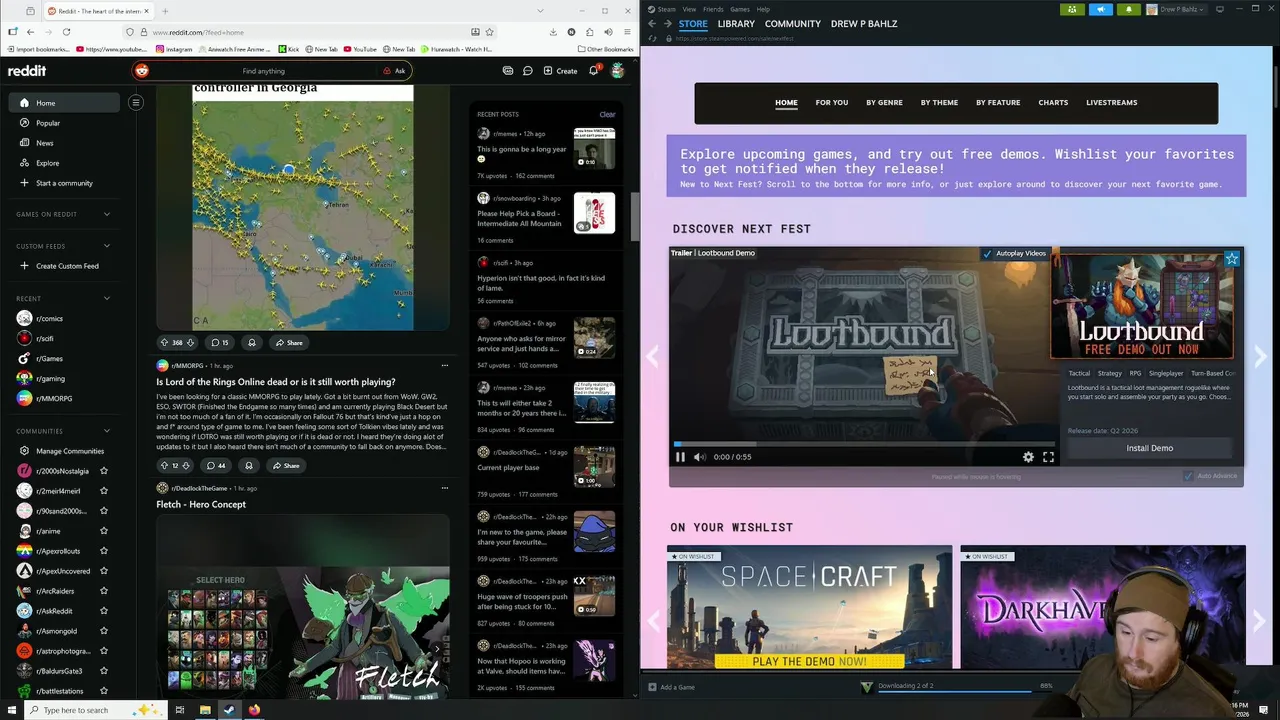Select CHARTS in Next Fest nav

point(1053,102)
